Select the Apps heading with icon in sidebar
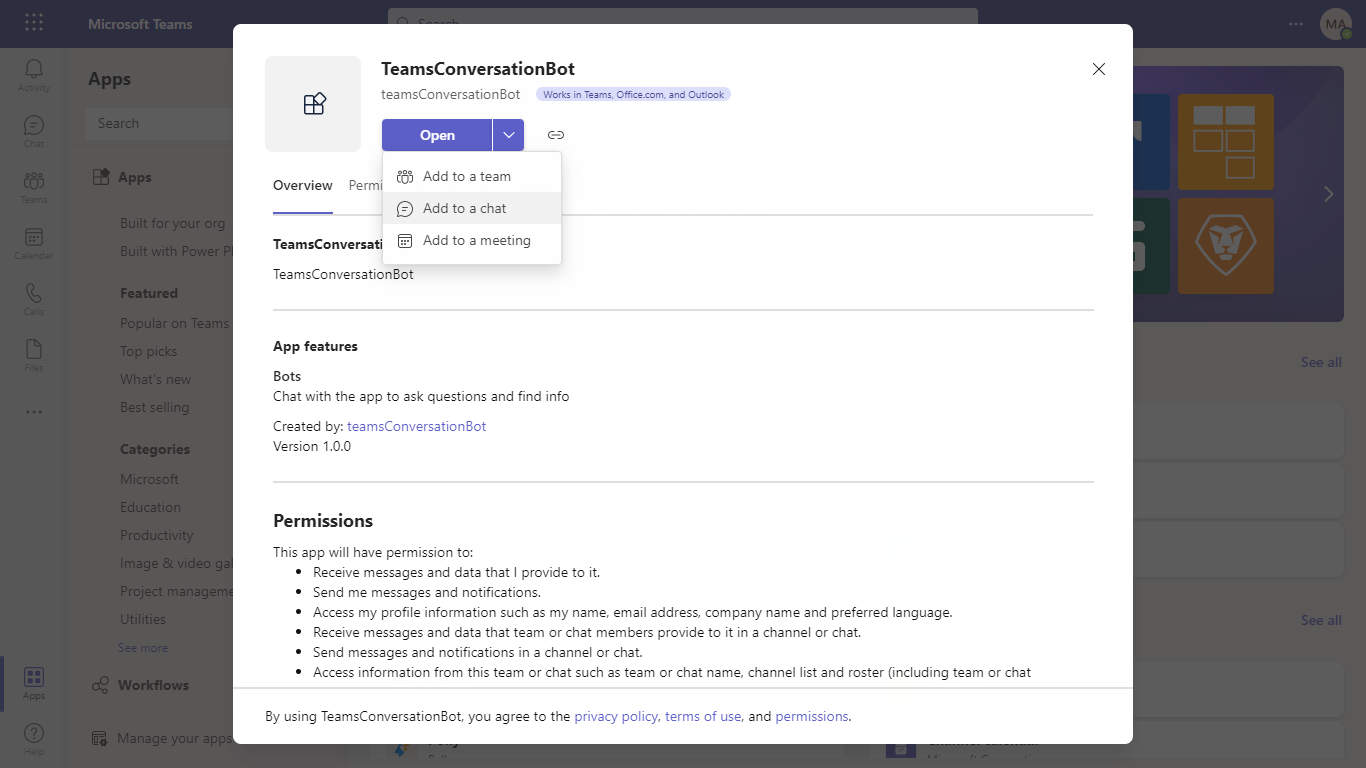The width and height of the screenshot is (1366, 768). point(122,177)
